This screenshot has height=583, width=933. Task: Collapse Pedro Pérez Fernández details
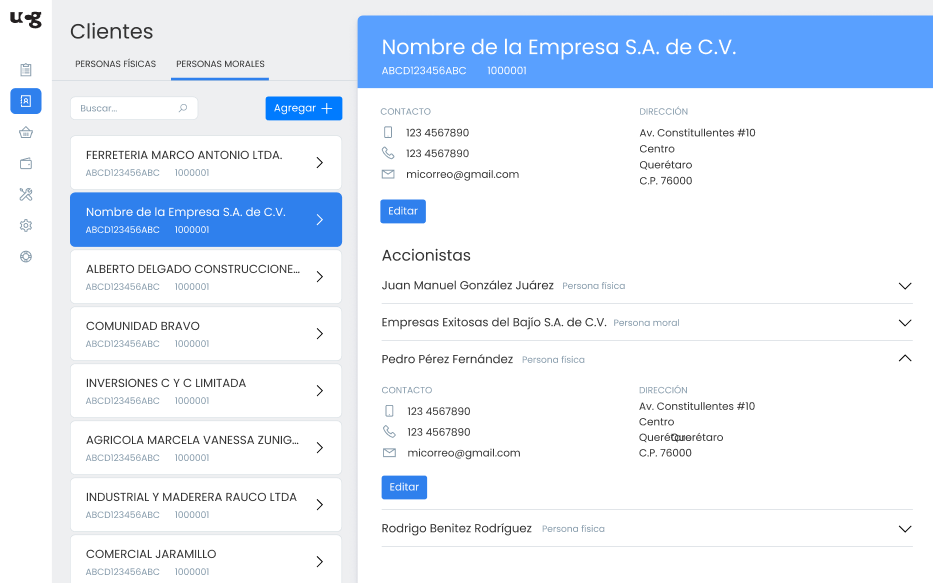[x=905, y=358]
